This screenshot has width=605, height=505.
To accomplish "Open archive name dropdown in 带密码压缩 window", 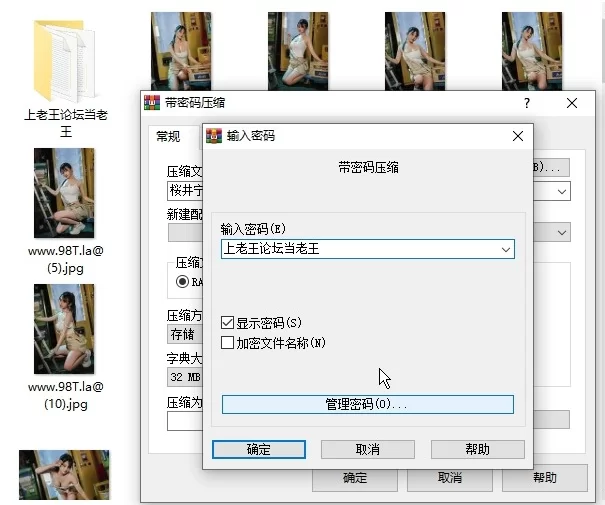I will tap(562, 191).
